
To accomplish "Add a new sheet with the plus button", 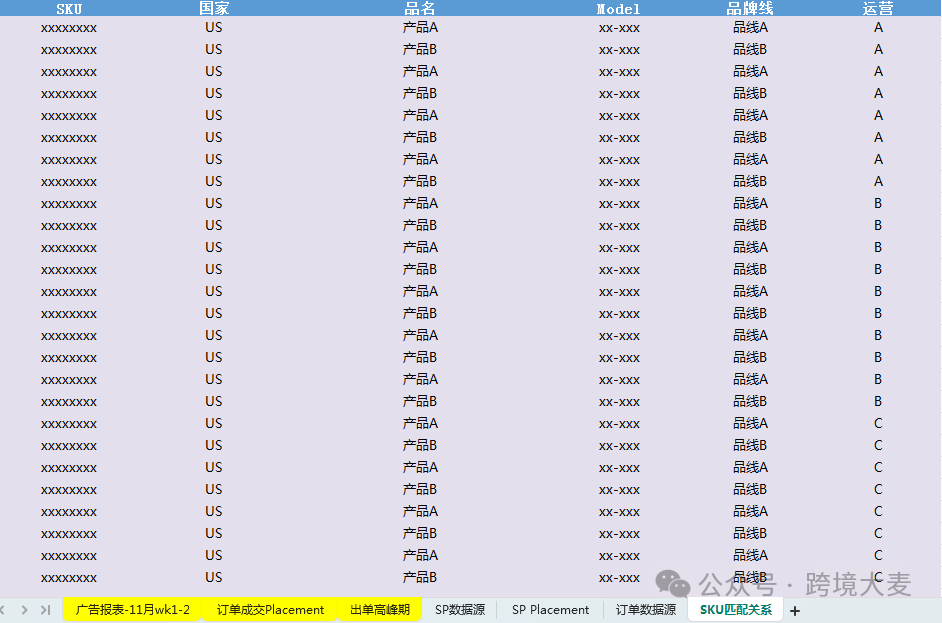I will (x=795, y=610).
